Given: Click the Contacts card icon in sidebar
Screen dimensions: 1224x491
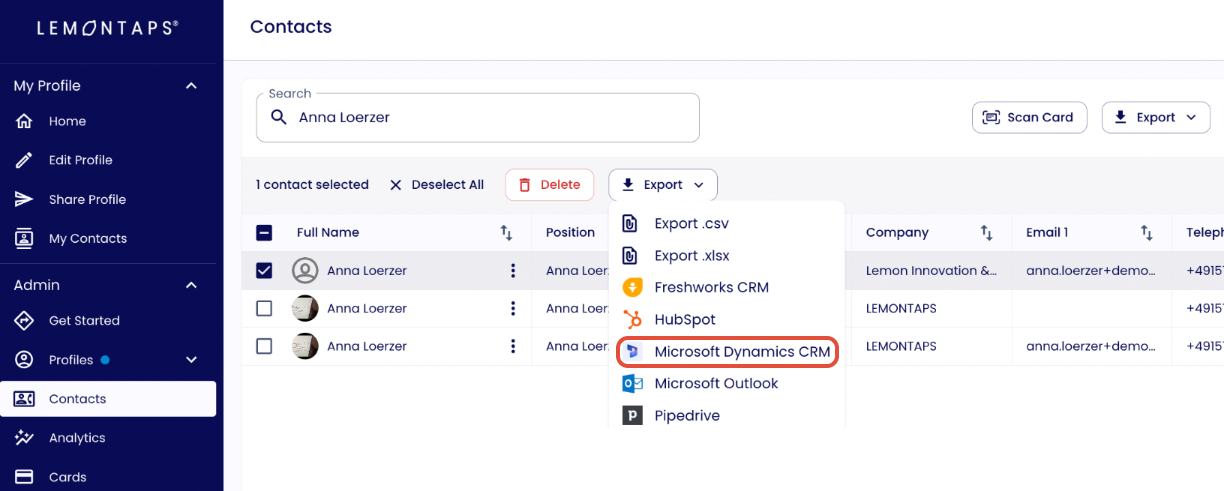Looking at the screenshot, I should [24, 399].
